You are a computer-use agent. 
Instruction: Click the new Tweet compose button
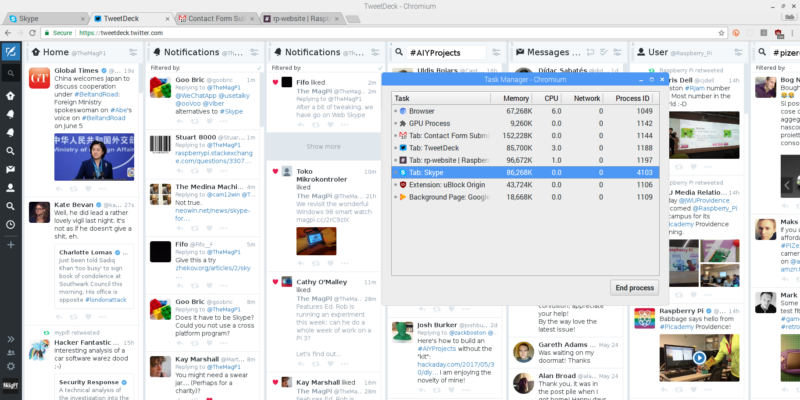pyautogui.click(x=12, y=51)
